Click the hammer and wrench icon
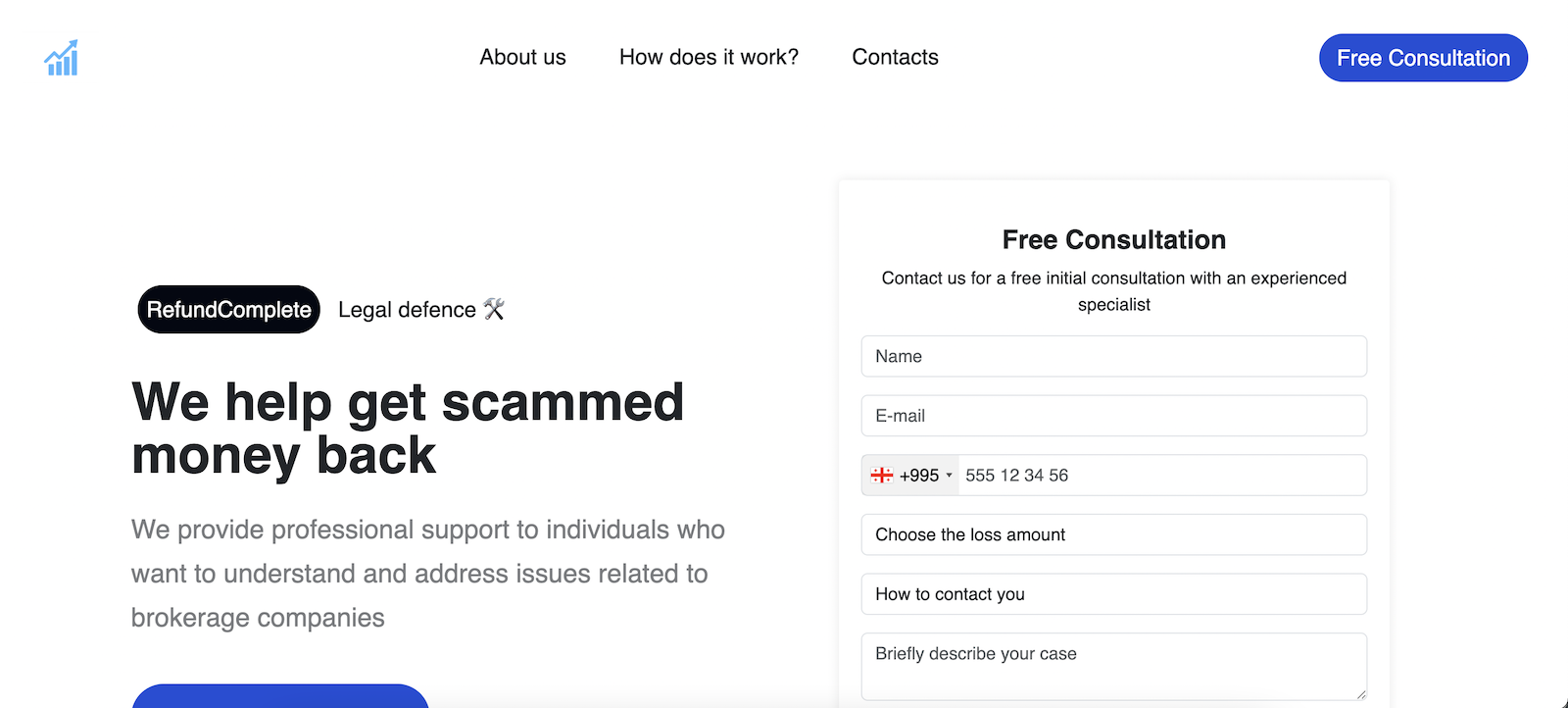This screenshot has width=1568, height=708. coord(494,310)
